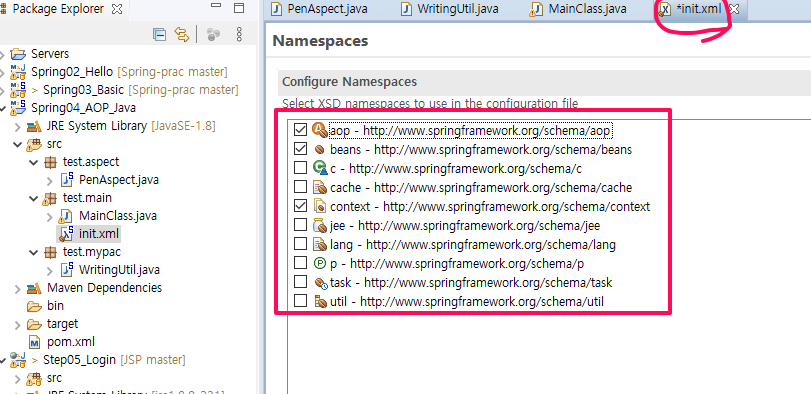Viewport: 811px width, 394px height.
Task: Expand the MainClass.java node in tree
Action: tap(50, 217)
